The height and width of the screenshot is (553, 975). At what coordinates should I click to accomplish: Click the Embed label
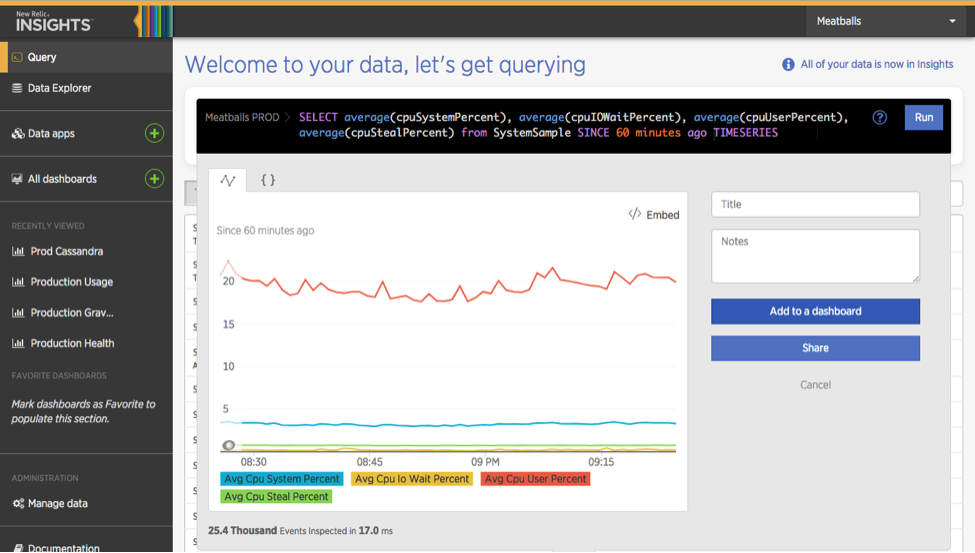coord(663,215)
